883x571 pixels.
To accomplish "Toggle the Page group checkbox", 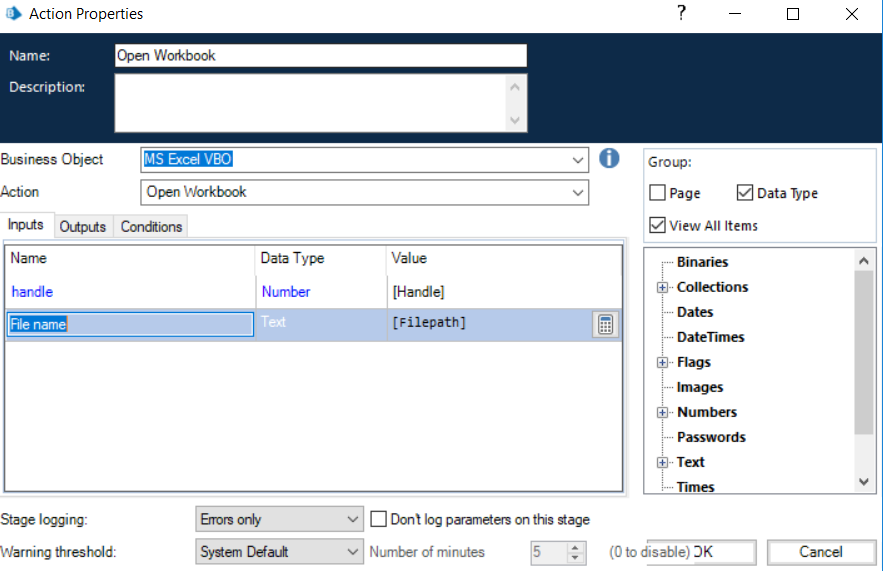I will click(x=657, y=193).
